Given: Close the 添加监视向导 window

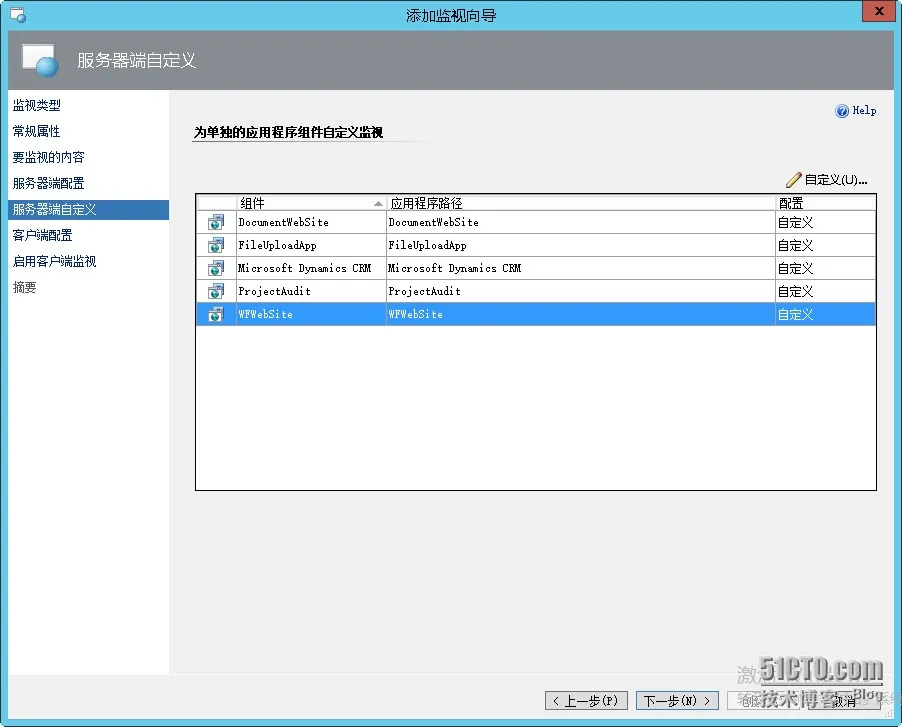Looking at the screenshot, I should coord(879,11).
